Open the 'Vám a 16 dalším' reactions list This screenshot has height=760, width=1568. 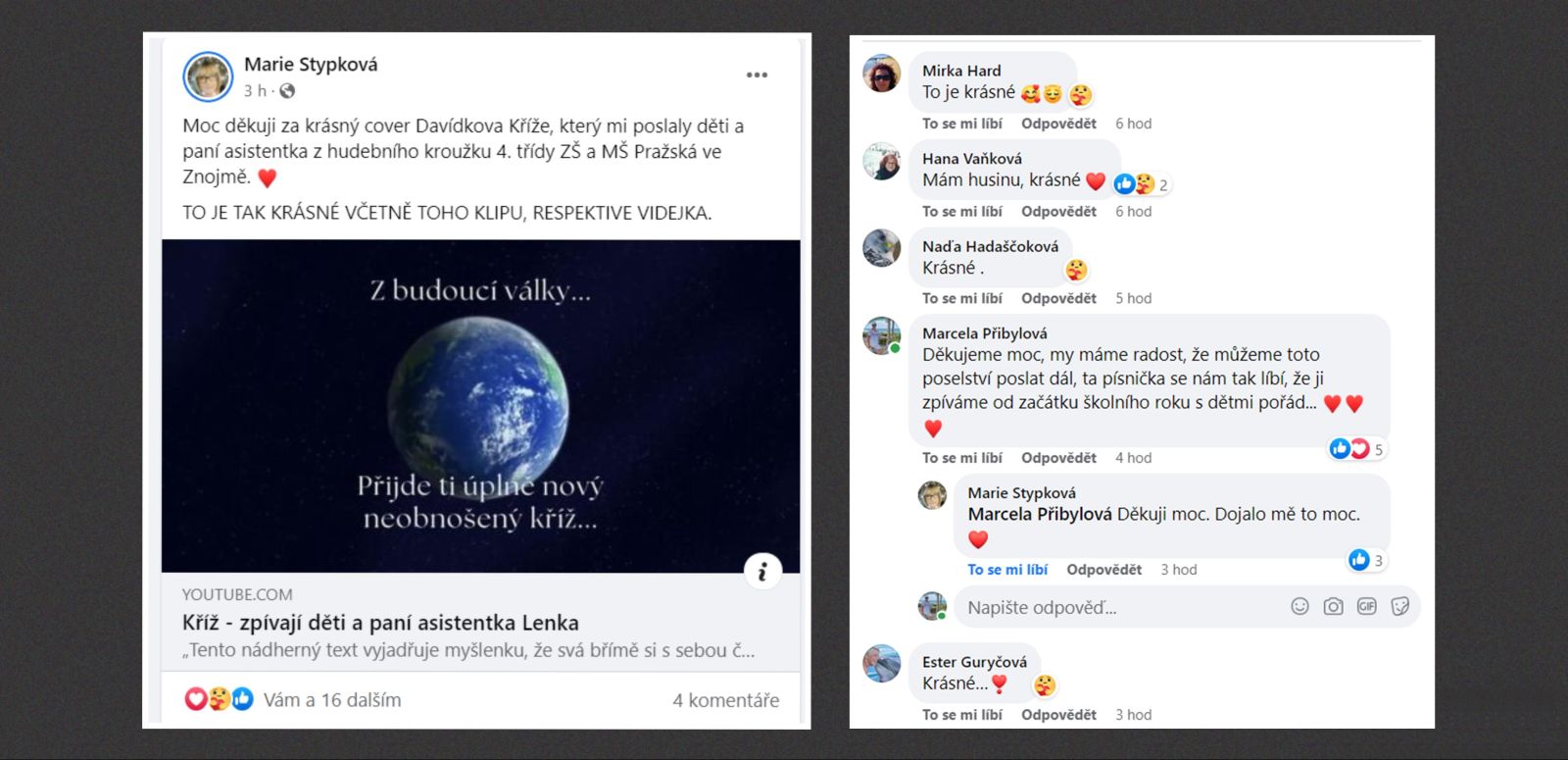point(332,700)
